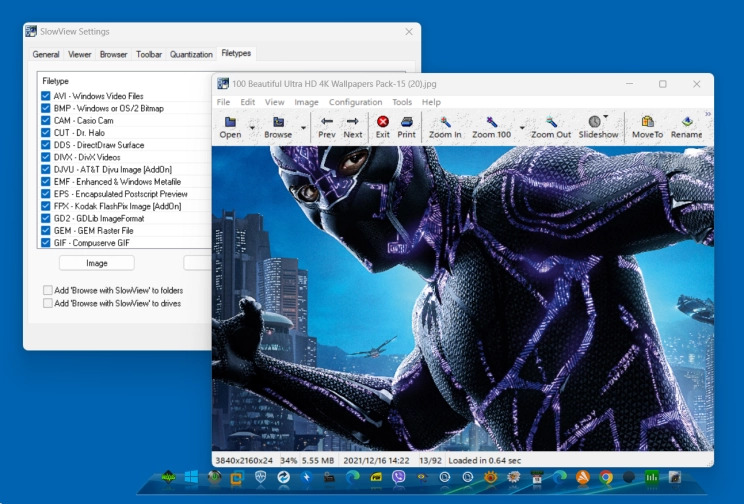Toggle EMF - Enhanced & Windows Metafile checkbox

[x=46, y=182]
